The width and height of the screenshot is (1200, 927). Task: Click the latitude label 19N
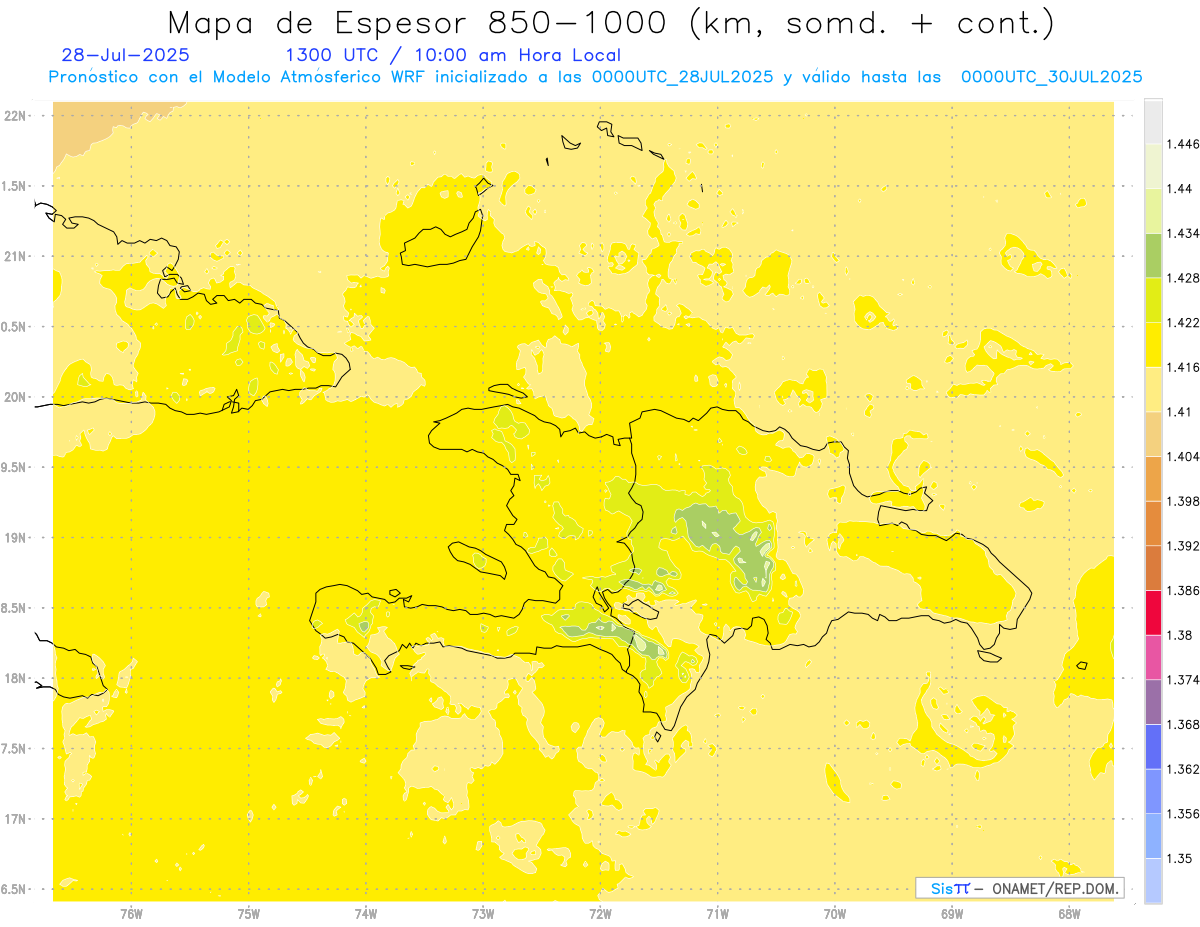point(14,537)
